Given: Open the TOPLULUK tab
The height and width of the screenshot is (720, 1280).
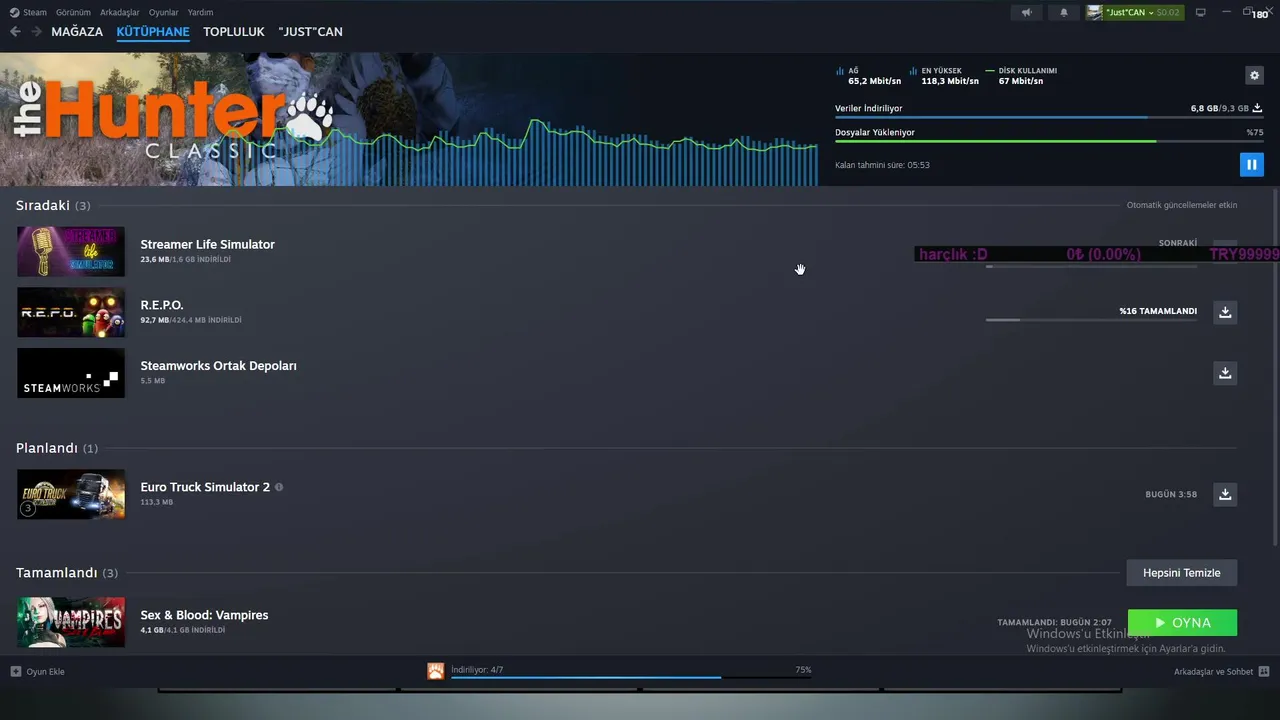Looking at the screenshot, I should tap(234, 31).
